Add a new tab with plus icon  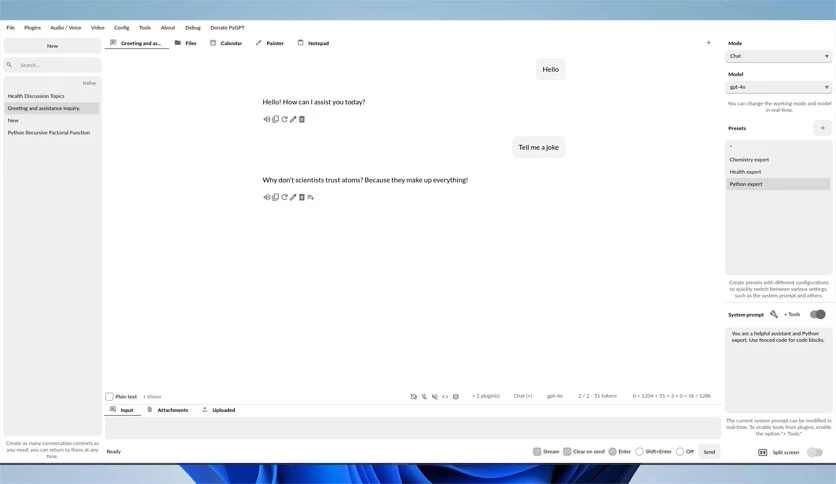pyautogui.click(x=709, y=43)
